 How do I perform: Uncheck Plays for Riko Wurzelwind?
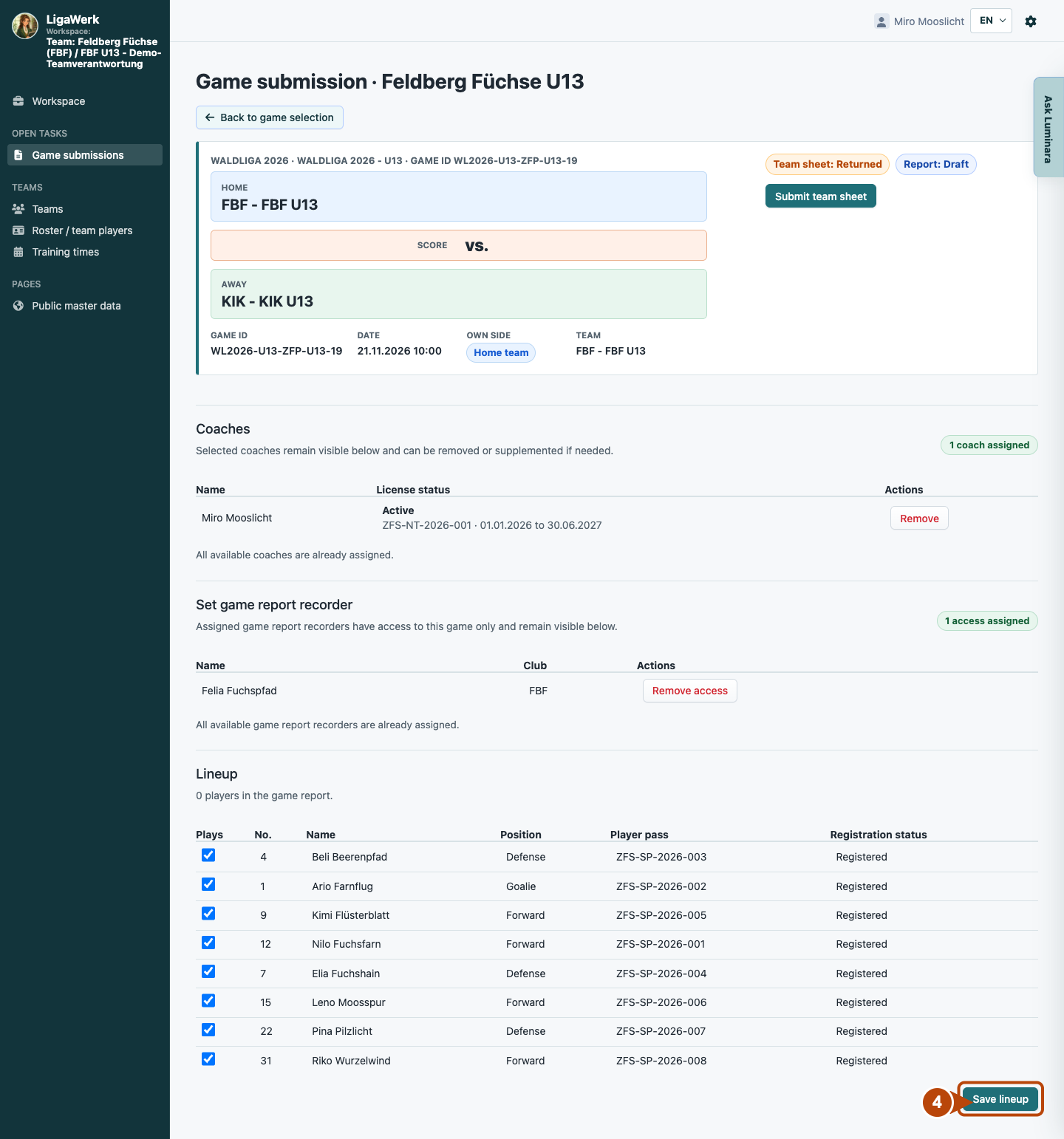(208, 1059)
